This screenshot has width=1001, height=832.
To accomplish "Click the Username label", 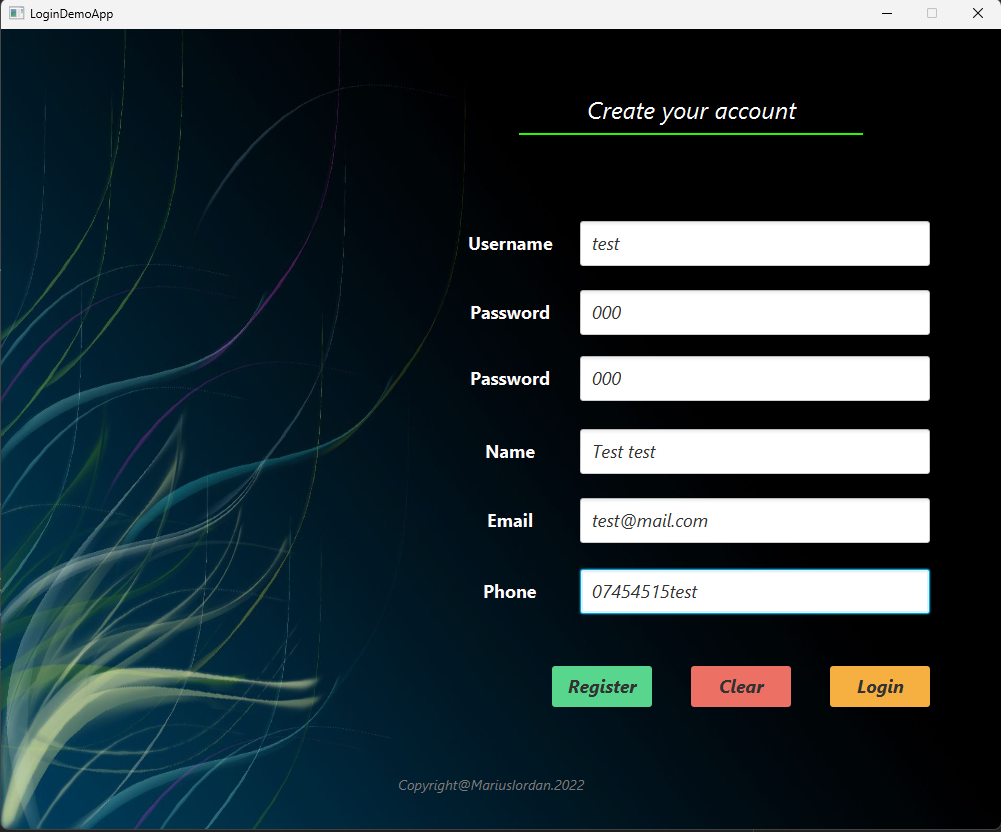I will (510, 243).
